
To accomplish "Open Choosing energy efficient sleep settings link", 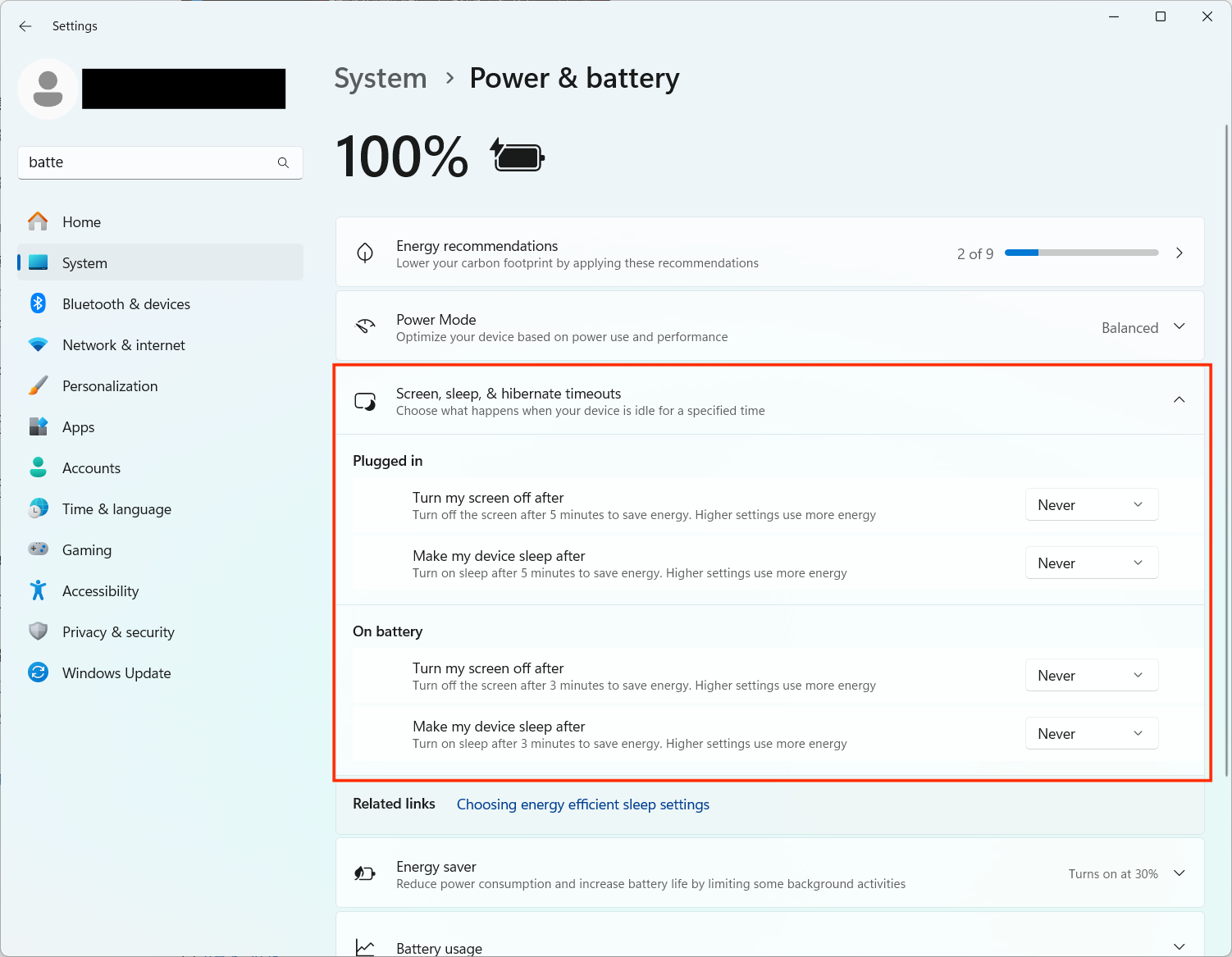I will 582,804.
